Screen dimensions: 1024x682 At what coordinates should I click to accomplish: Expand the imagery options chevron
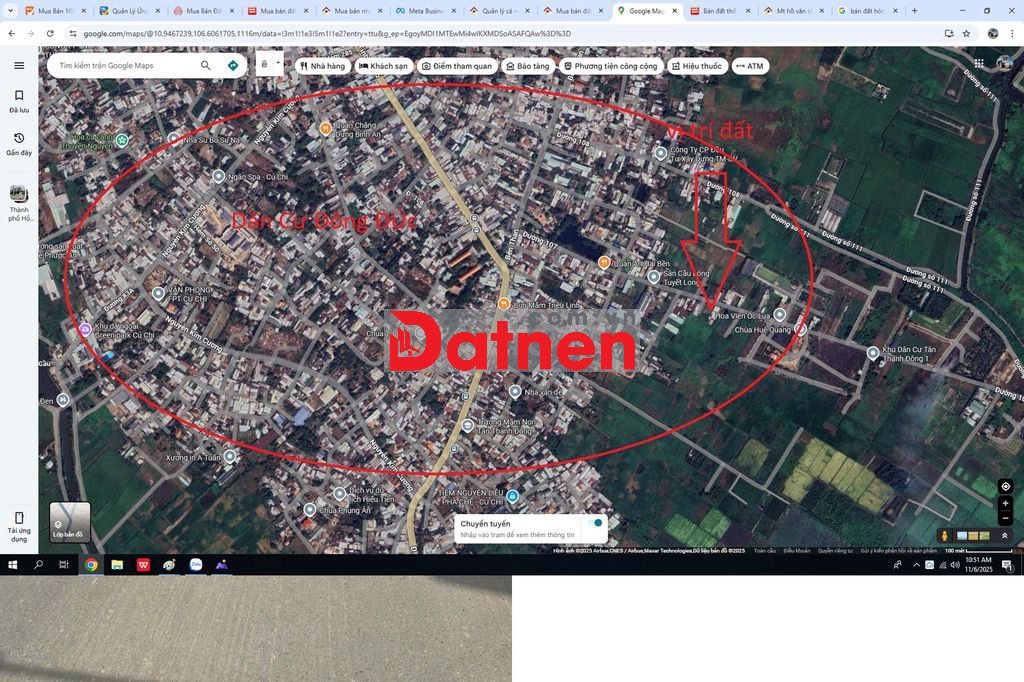pyautogui.click(x=1004, y=536)
